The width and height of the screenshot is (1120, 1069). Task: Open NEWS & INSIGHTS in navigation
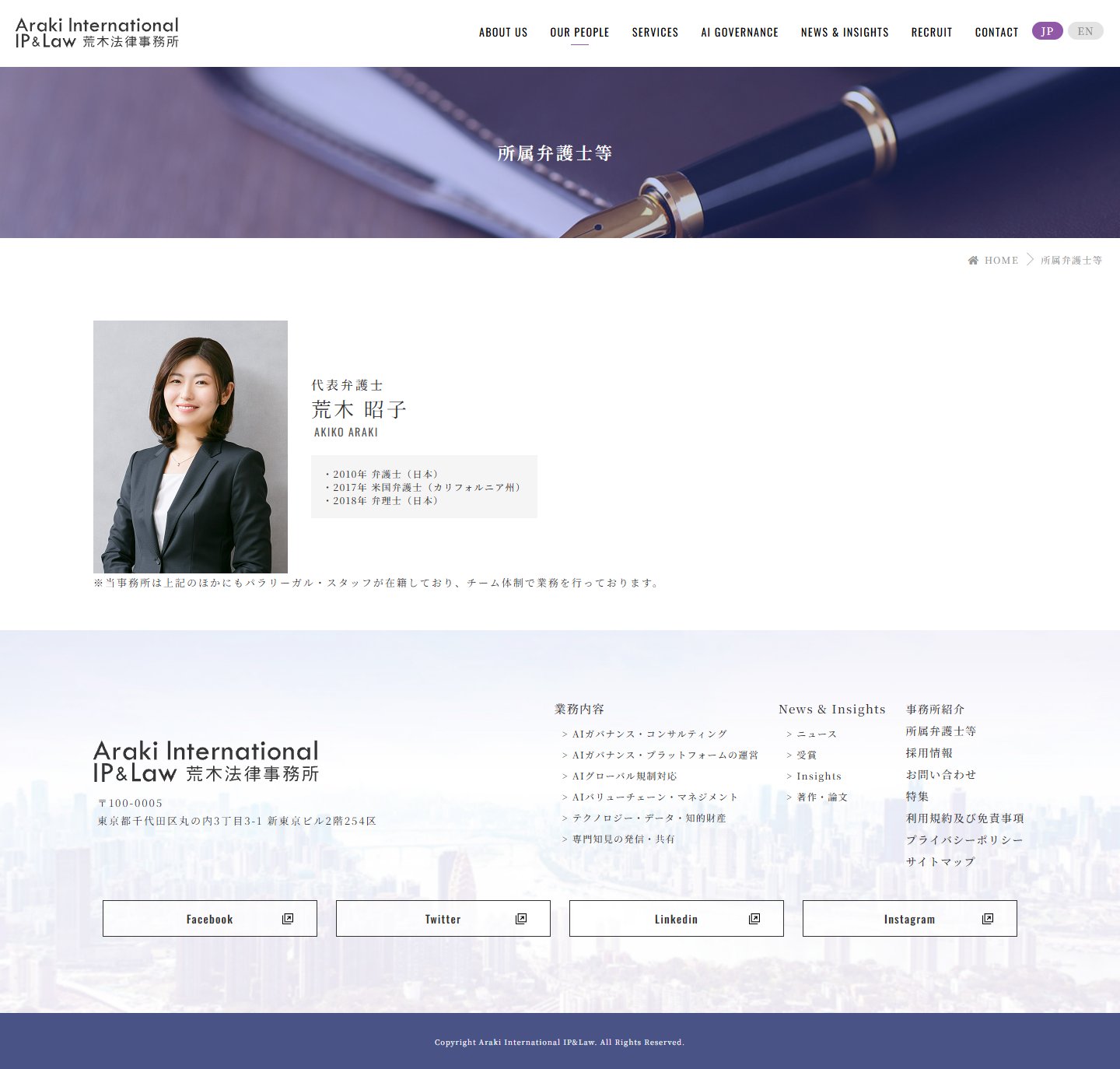[845, 33]
